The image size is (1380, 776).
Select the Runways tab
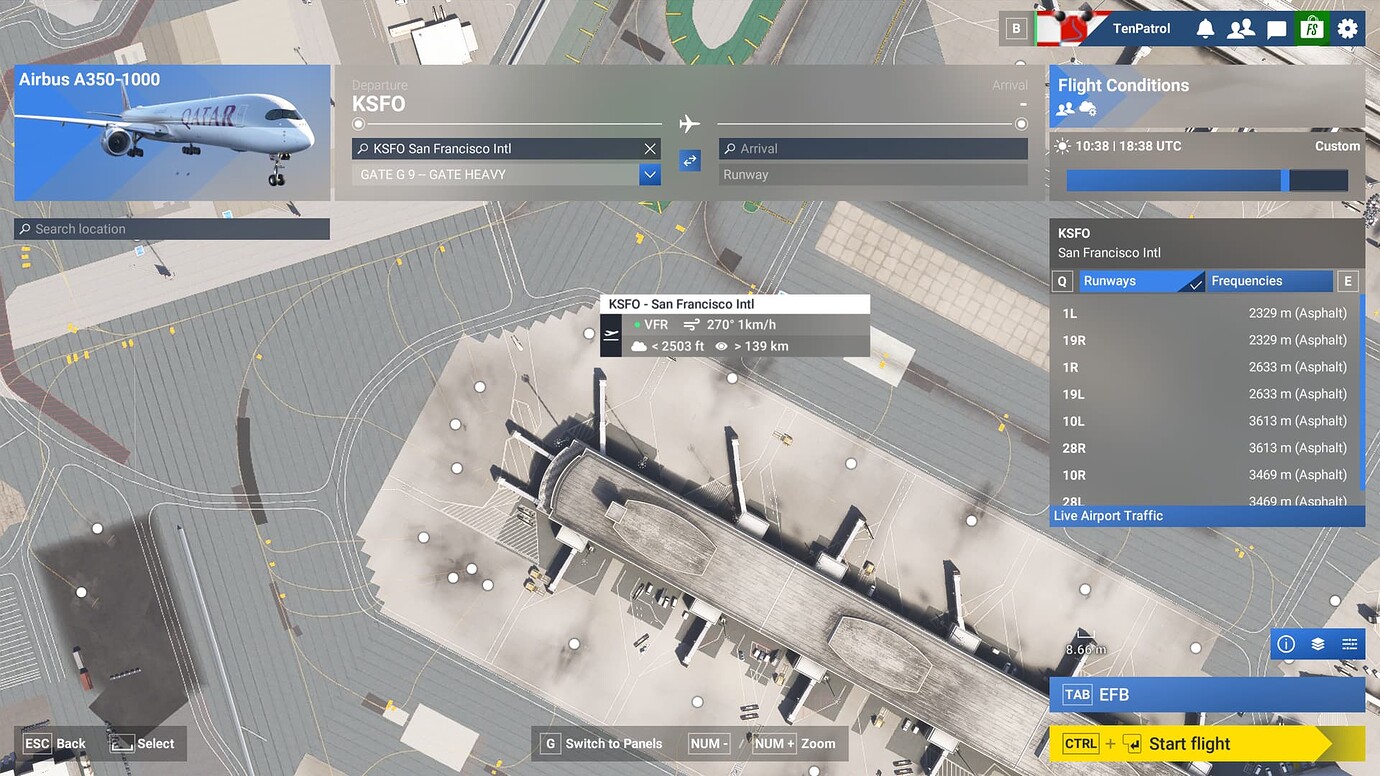1140,281
